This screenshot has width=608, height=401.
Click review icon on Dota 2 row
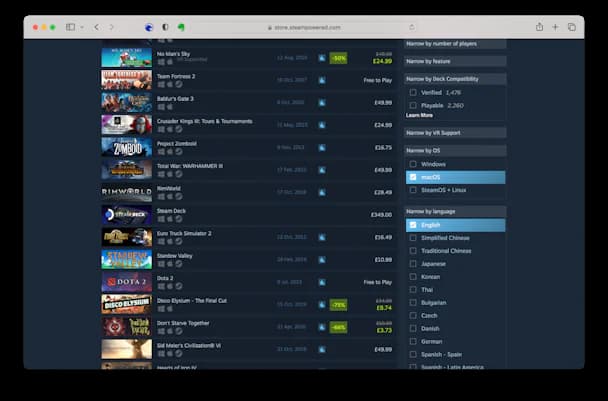pos(322,282)
